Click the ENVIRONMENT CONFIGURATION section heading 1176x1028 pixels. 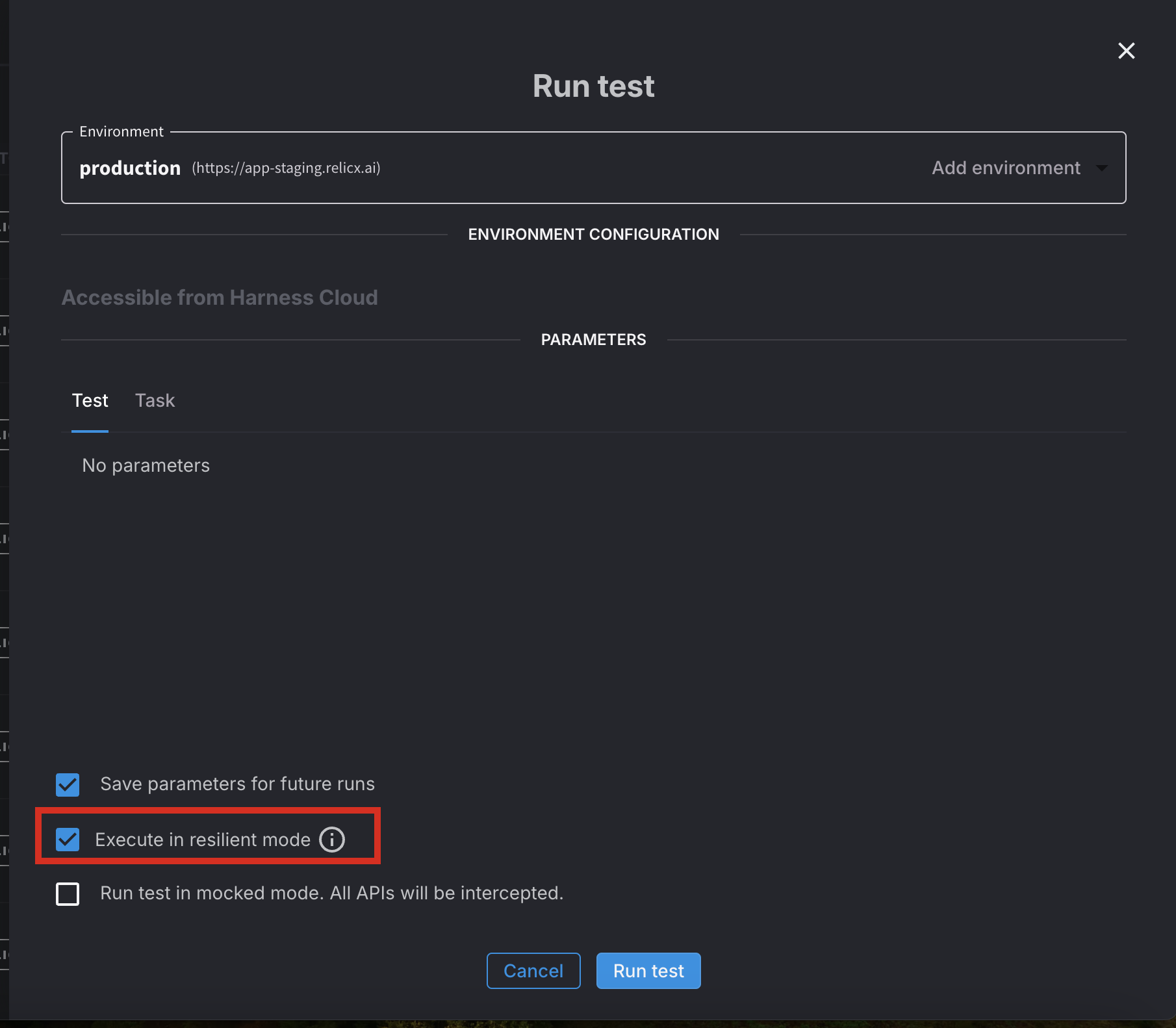[593, 235]
